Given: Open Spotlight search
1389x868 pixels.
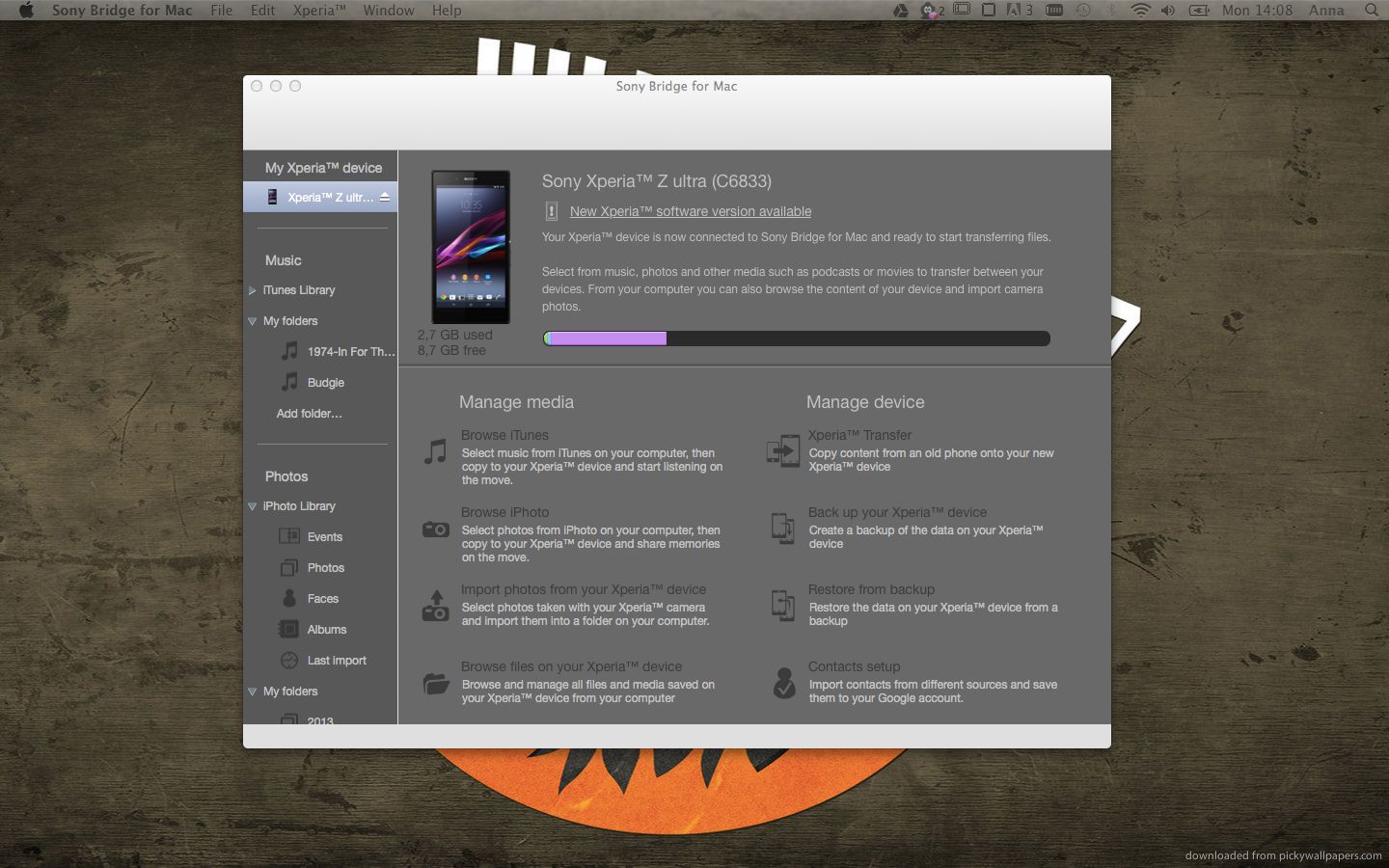Looking at the screenshot, I should (x=1371, y=11).
